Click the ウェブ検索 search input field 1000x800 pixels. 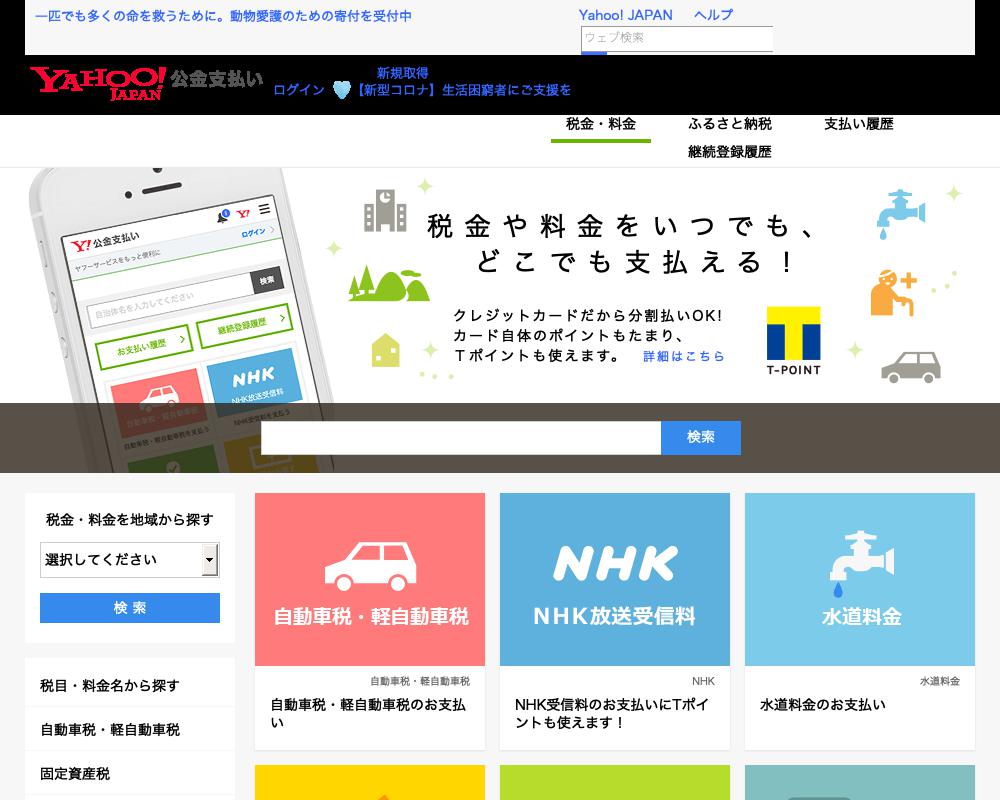[x=677, y=39]
